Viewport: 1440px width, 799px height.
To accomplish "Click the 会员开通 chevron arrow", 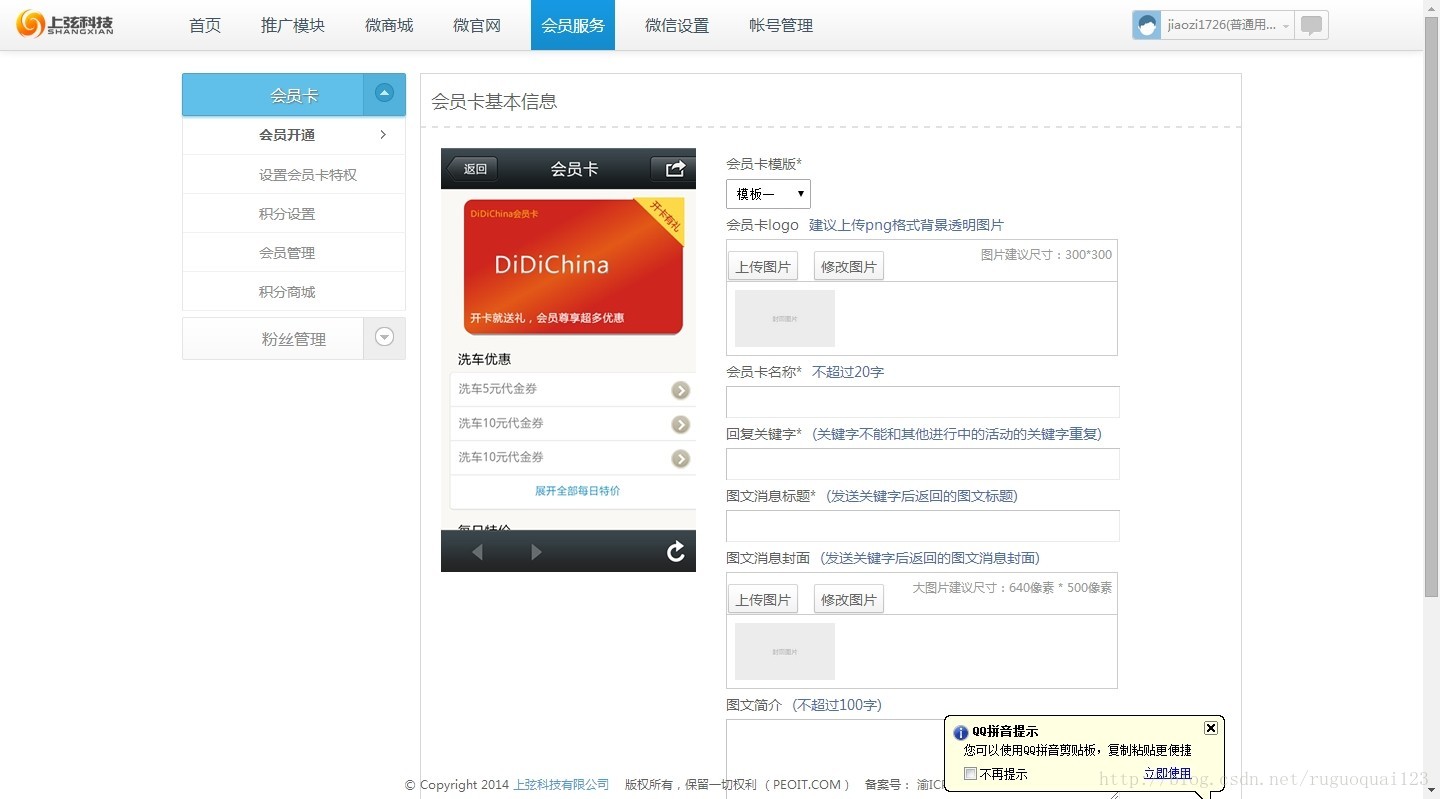I will pos(383,135).
